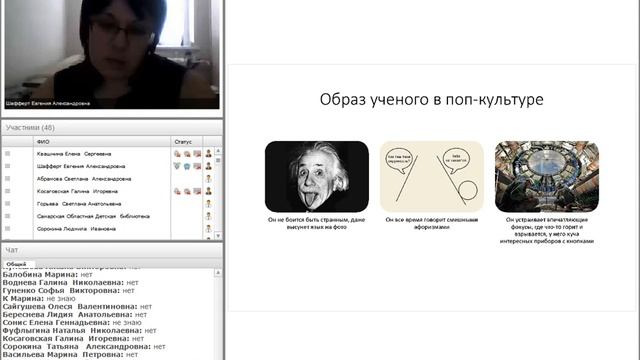Click the avatar icon for Самарская Областная Детская библиотека
Viewport: 640px width, 360px height.
[x=208, y=216]
